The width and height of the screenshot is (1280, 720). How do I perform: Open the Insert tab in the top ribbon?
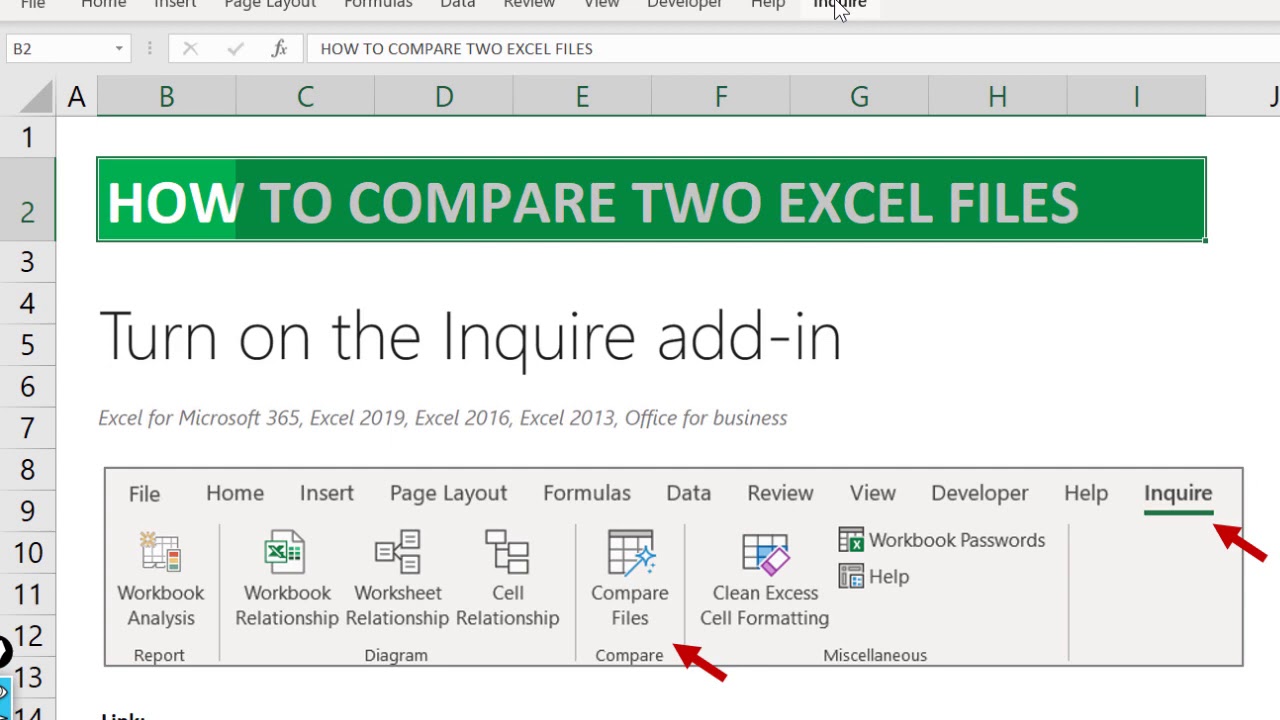click(x=175, y=4)
